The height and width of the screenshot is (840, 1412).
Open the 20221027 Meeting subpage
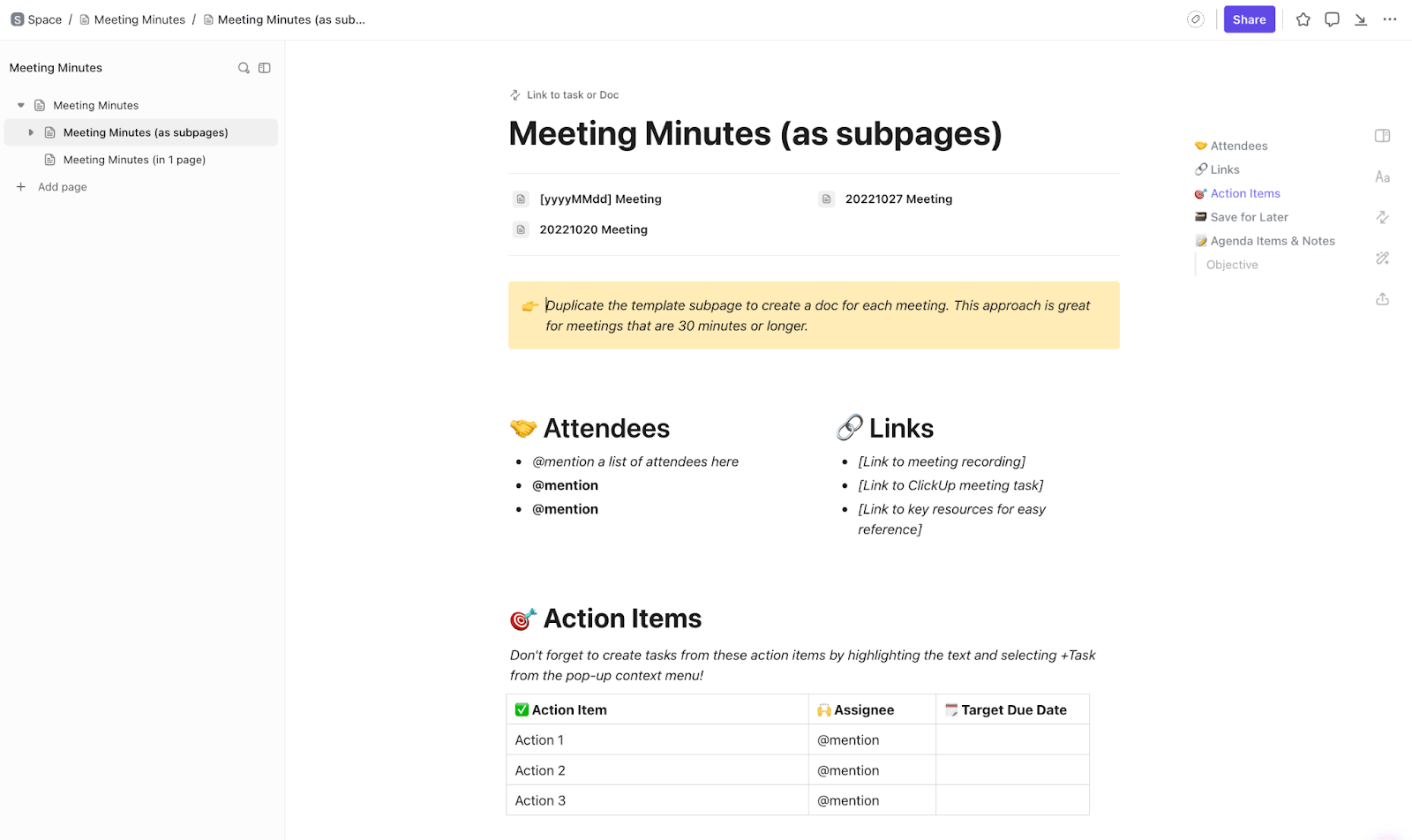pyautogui.click(x=898, y=199)
